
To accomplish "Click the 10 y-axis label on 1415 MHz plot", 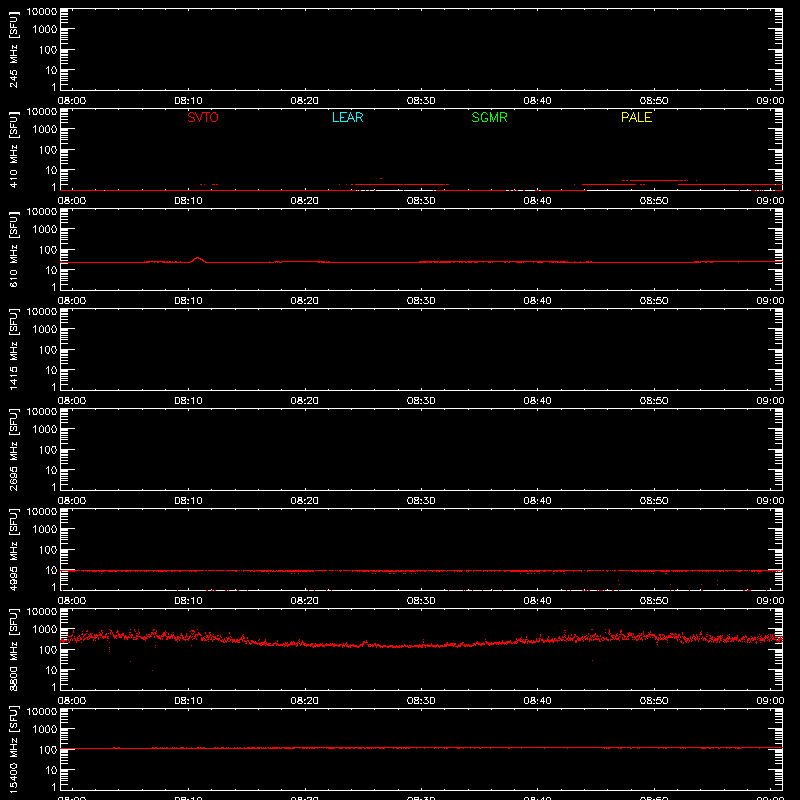I will (x=51, y=370).
